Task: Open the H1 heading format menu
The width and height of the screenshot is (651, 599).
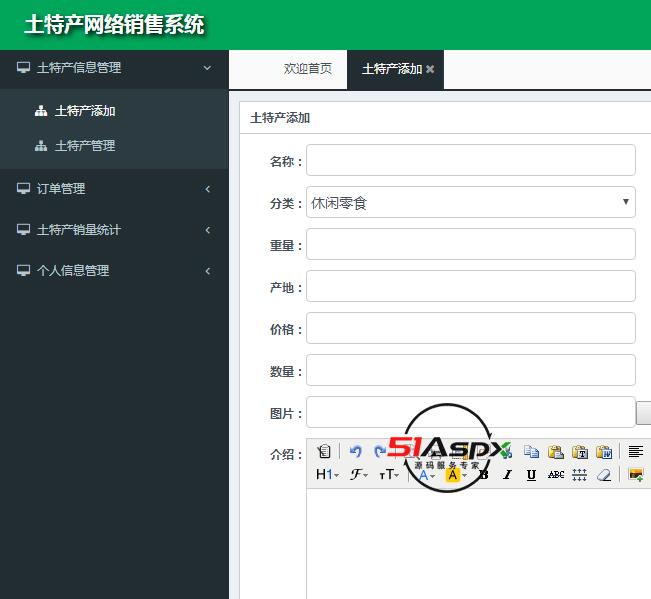Action: coord(327,474)
